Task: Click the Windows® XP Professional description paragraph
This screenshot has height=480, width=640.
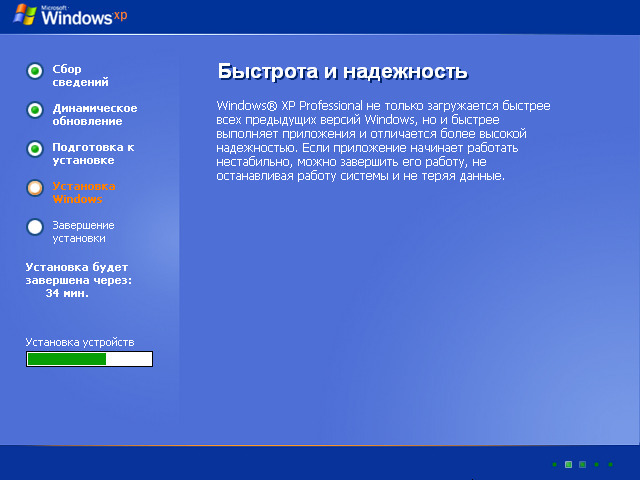Action: (383, 141)
